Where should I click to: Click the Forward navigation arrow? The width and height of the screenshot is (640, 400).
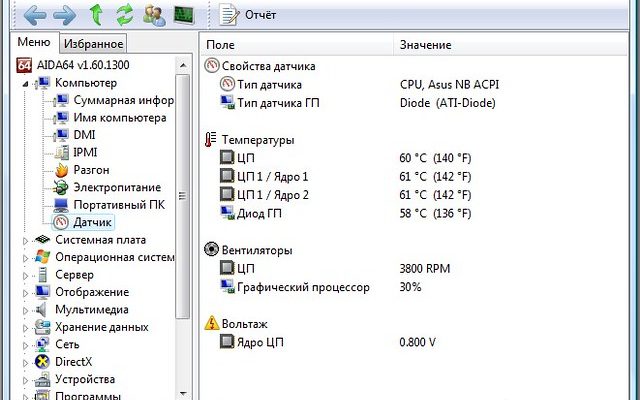[64, 15]
